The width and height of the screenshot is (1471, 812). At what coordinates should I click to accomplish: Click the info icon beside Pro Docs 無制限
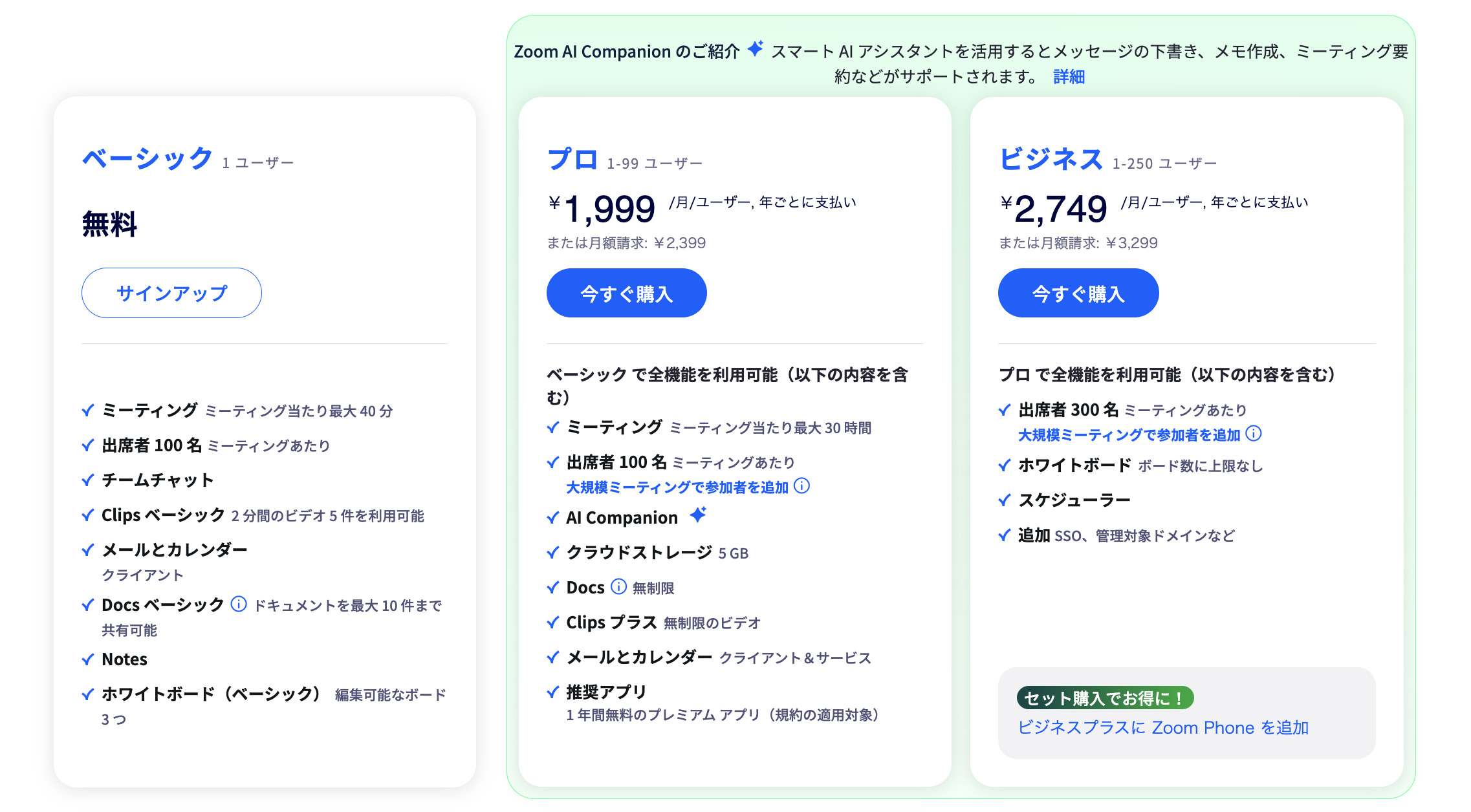619,586
